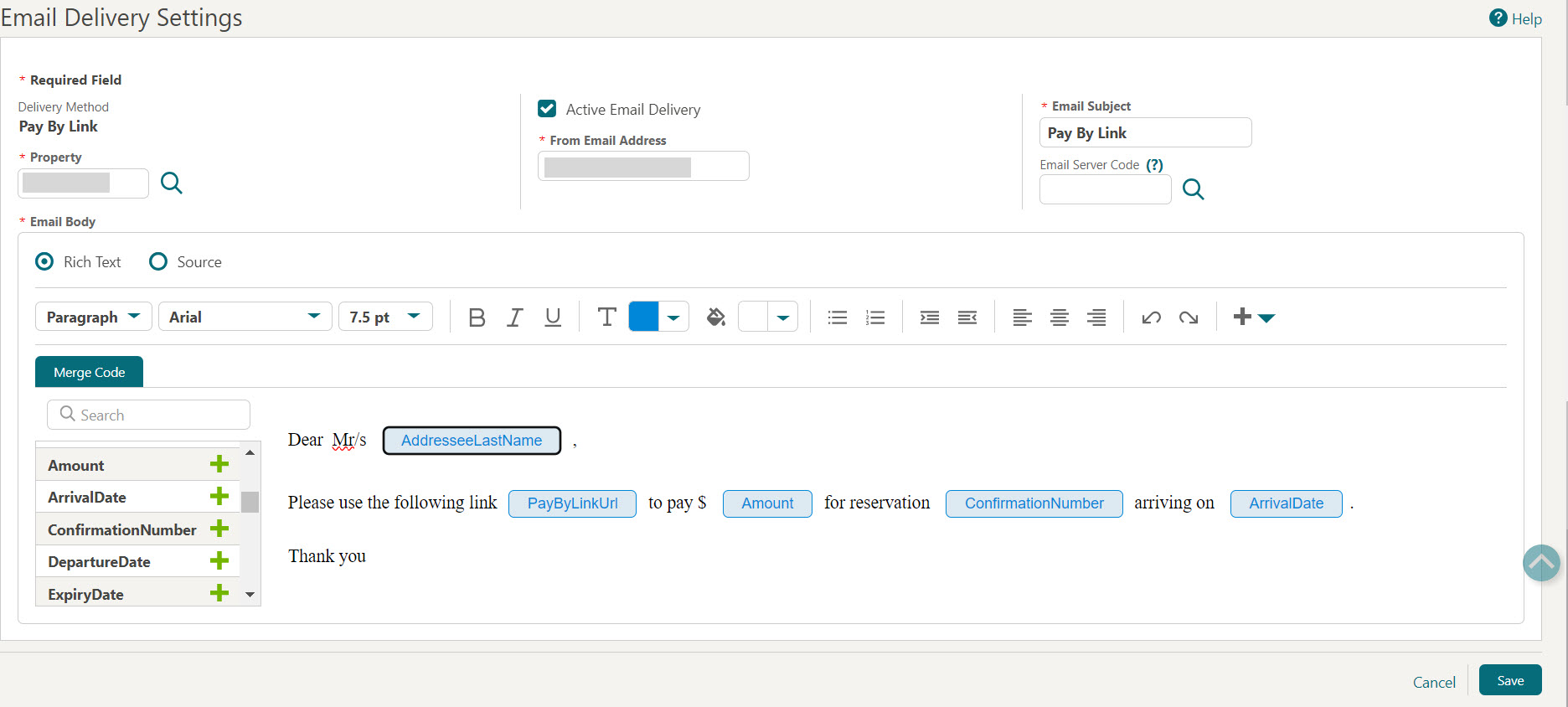Decrease paragraph indent
This screenshot has width=1568, height=707.
(x=967, y=317)
